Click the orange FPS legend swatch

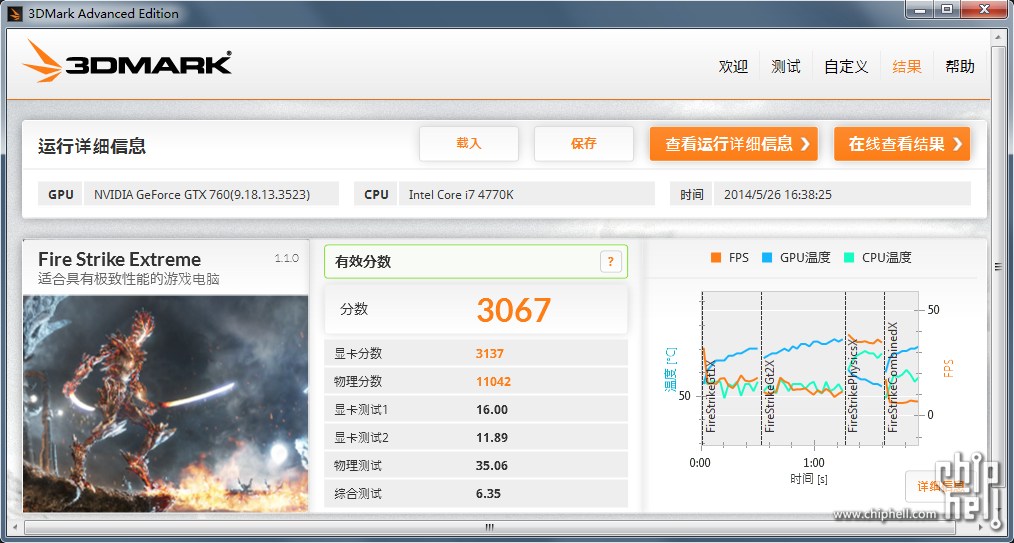[x=716, y=257]
